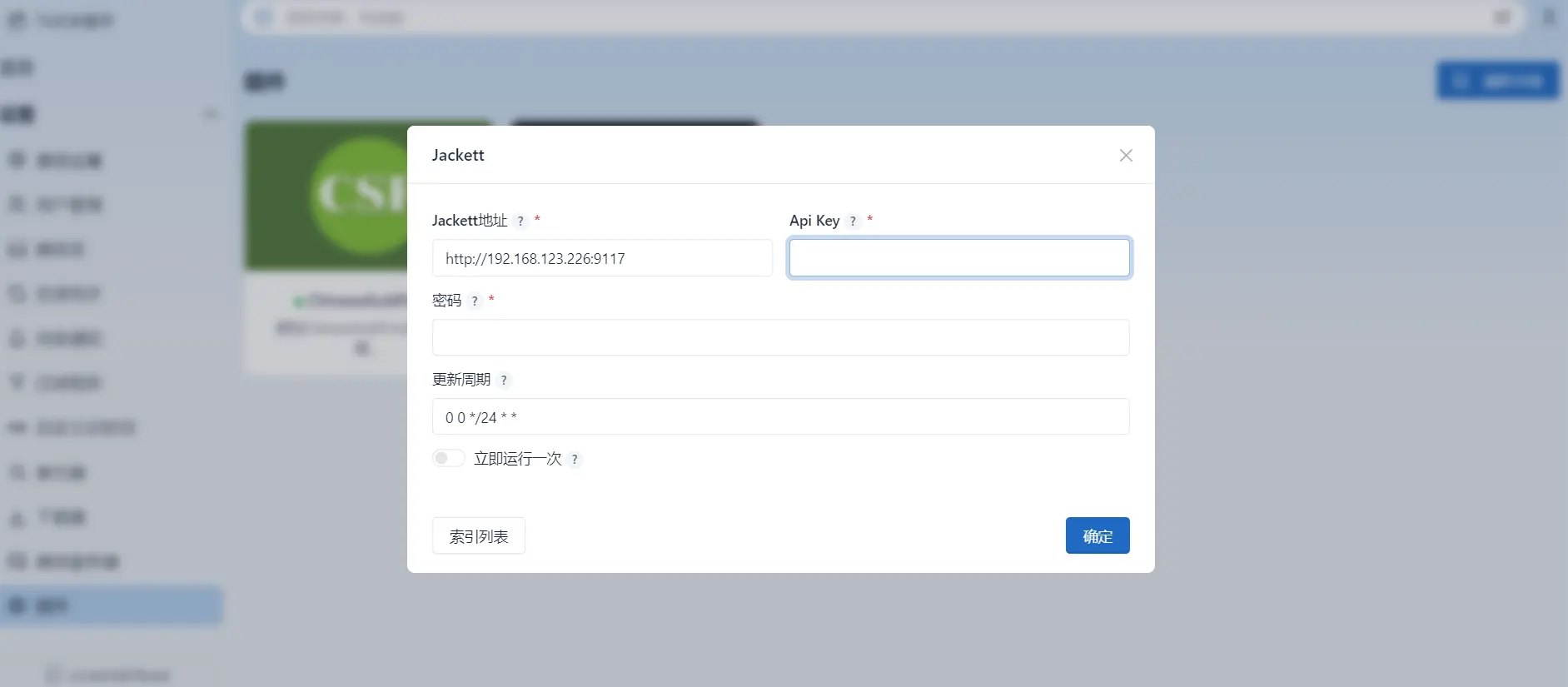This screenshot has height=687, width=1568.
Task: Focus the Api Key input field
Action: click(959, 258)
